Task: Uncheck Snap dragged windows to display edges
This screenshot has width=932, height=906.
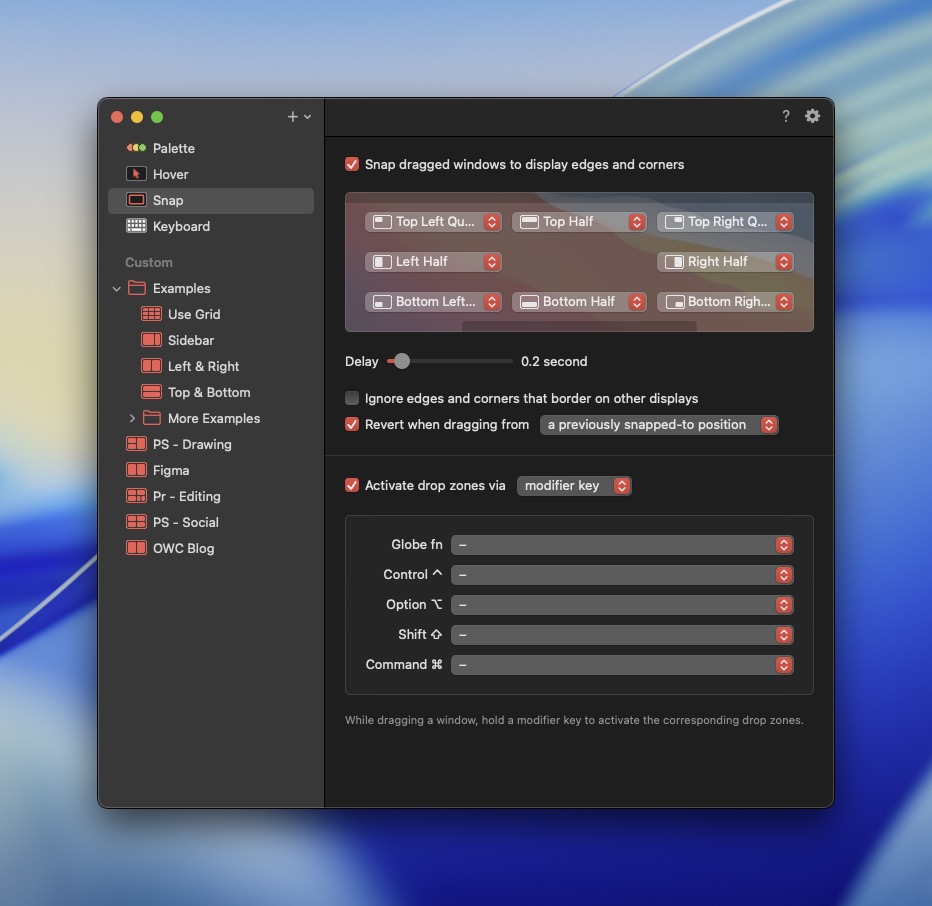Action: pos(352,164)
